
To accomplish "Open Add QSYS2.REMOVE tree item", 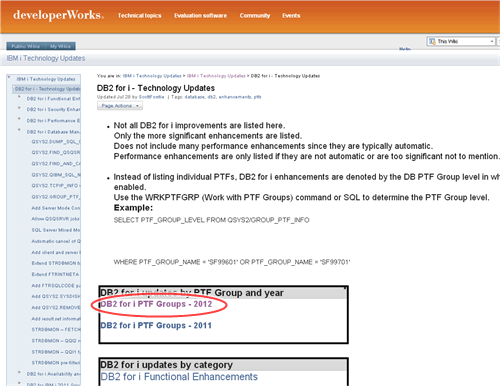I will point(56,307).
